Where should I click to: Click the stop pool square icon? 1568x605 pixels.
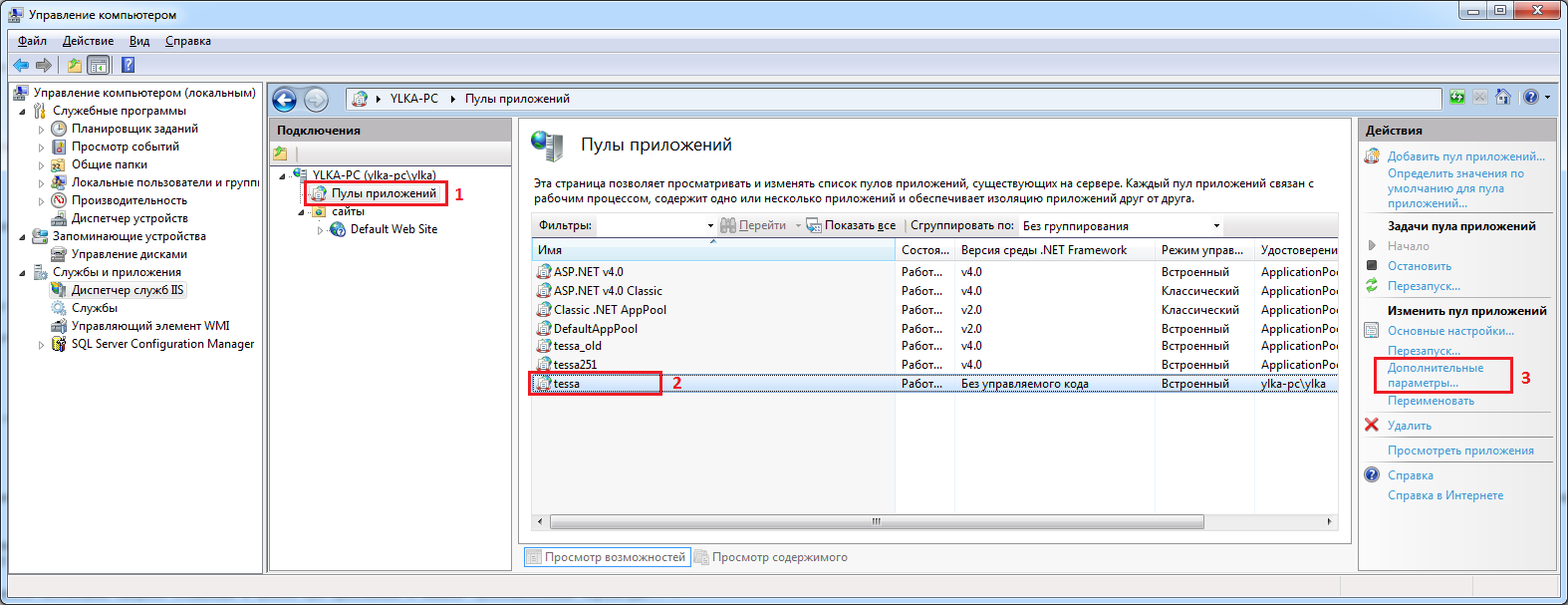[x=1372, y=266]
